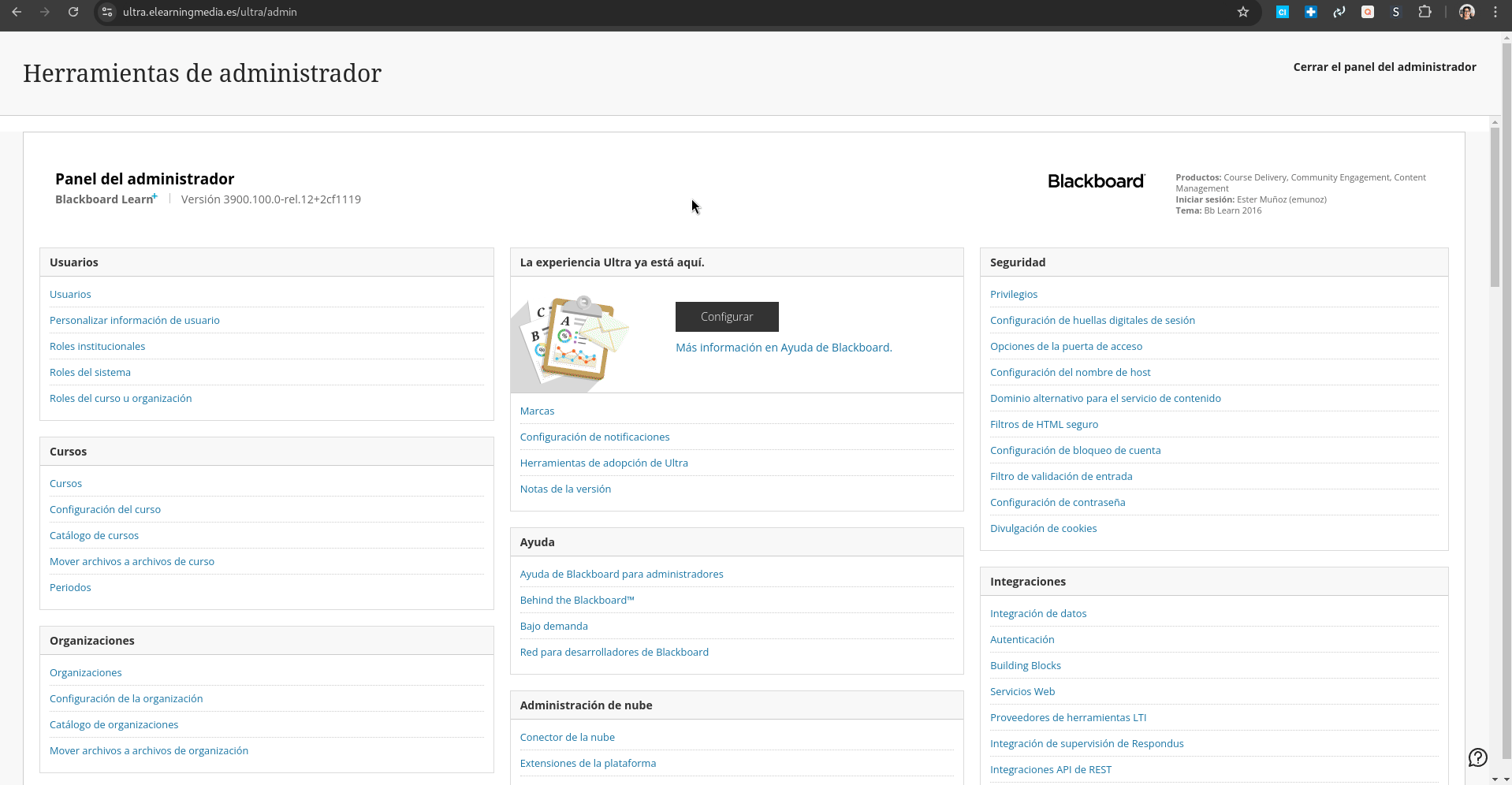
Task: Open Configuración de contraseña
Action: tap(1057, 502)
